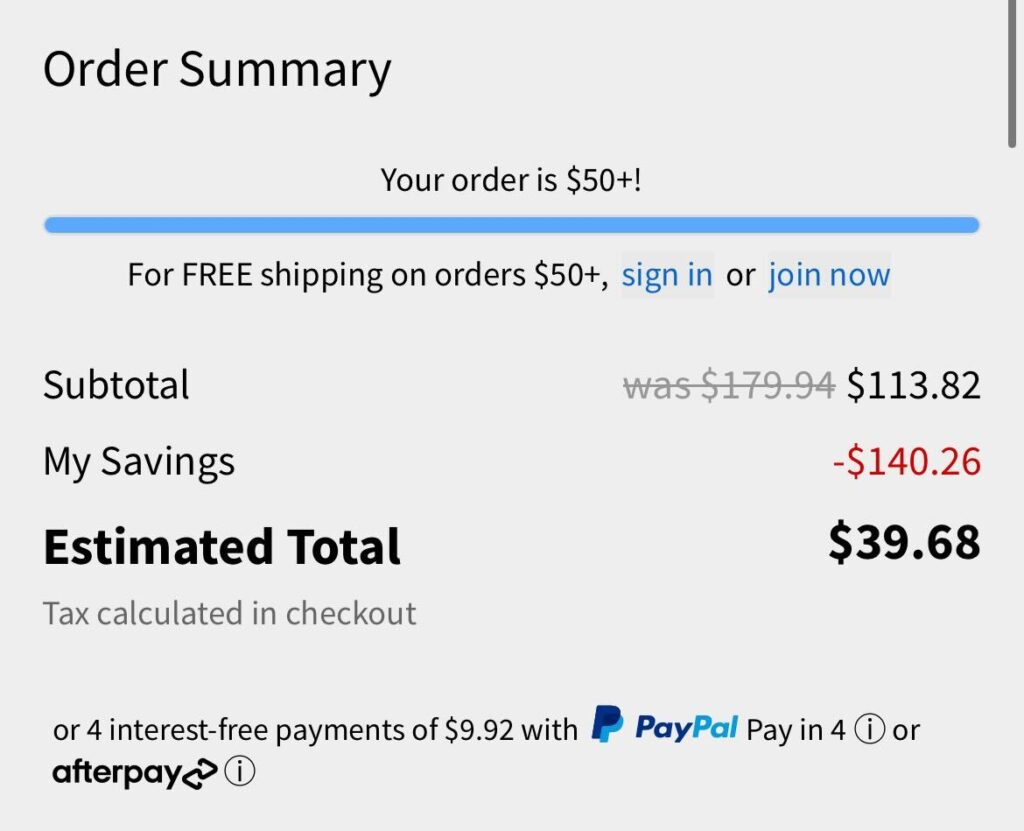Click the PayPal logo icon
The height and width of the screenshot is (831, 1024).
[607, 725]
